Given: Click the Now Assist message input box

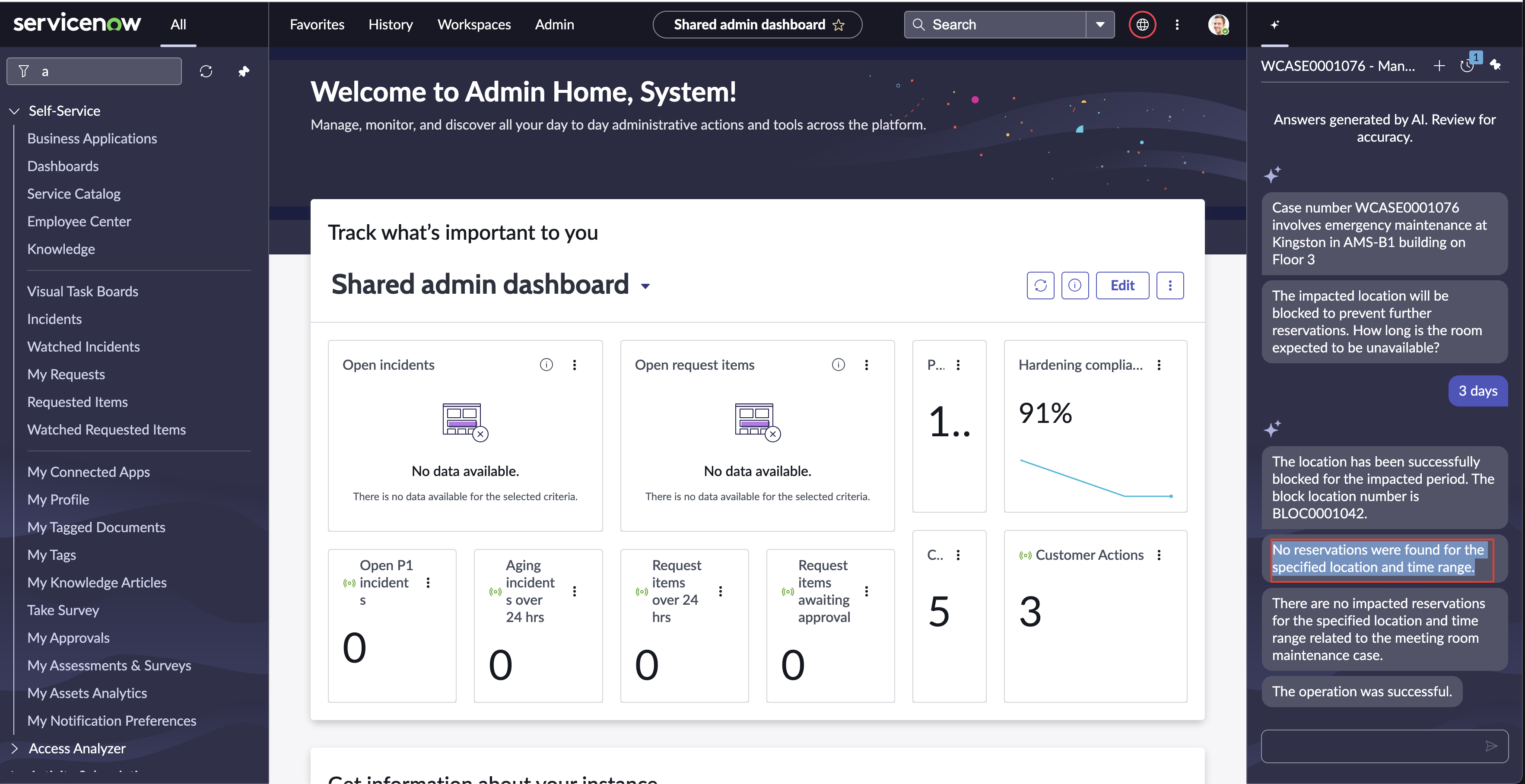Looking at the screenshot, I should tap(1384, 746).
